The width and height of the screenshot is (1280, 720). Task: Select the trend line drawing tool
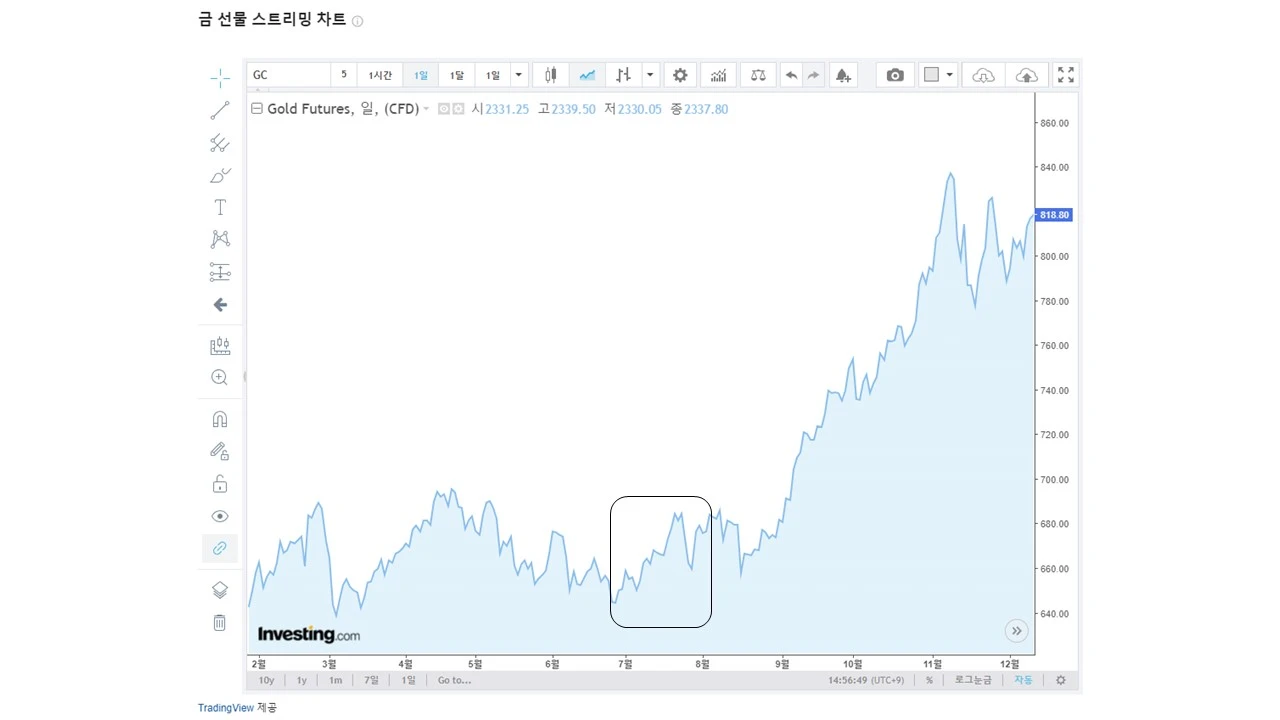(220, 111)
